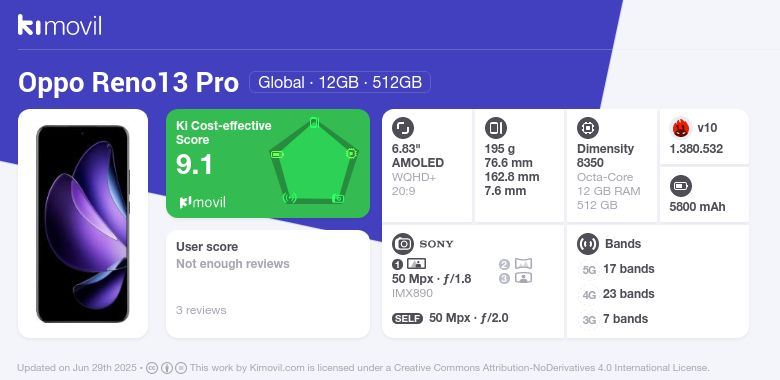This screenshot has width=780, height=380.
Task: Click the Kimovil logo at top left
Action: [60, 25]
